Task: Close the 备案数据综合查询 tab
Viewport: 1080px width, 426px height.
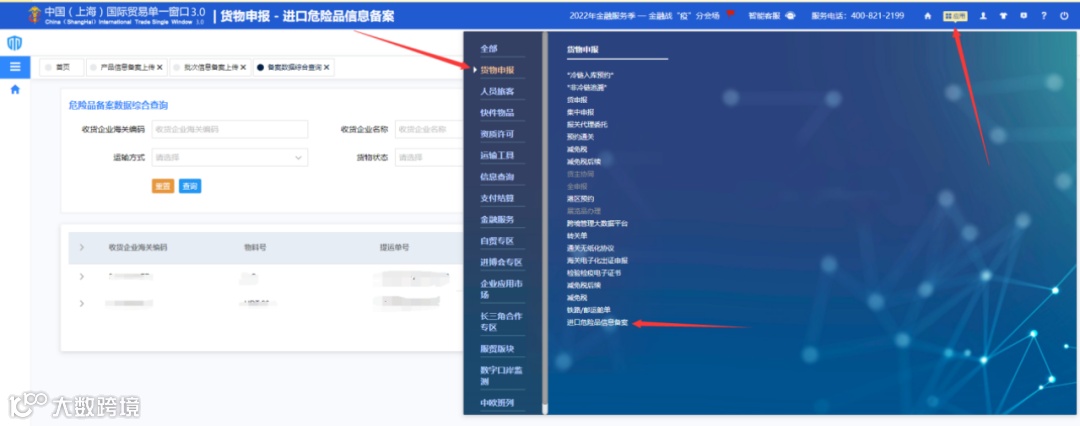Action: click(326, 68)
